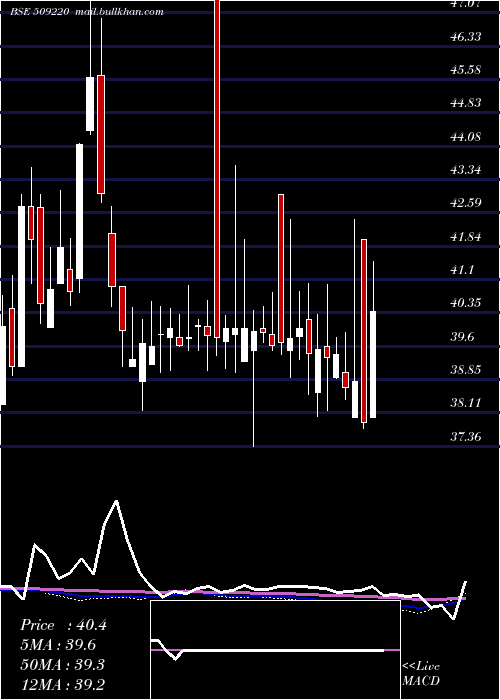Viewport: 500px width, 700px height.
Task: Click the 39.6 price axis label
Action: [462, 337]
